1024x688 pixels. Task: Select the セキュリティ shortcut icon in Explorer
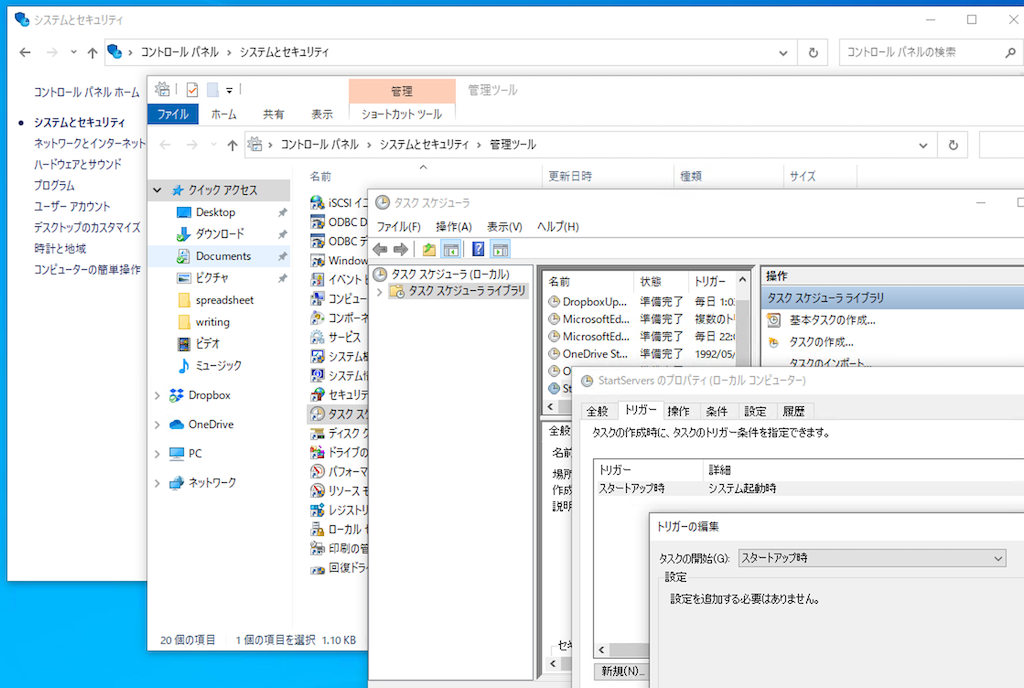(x=317, y=394)
